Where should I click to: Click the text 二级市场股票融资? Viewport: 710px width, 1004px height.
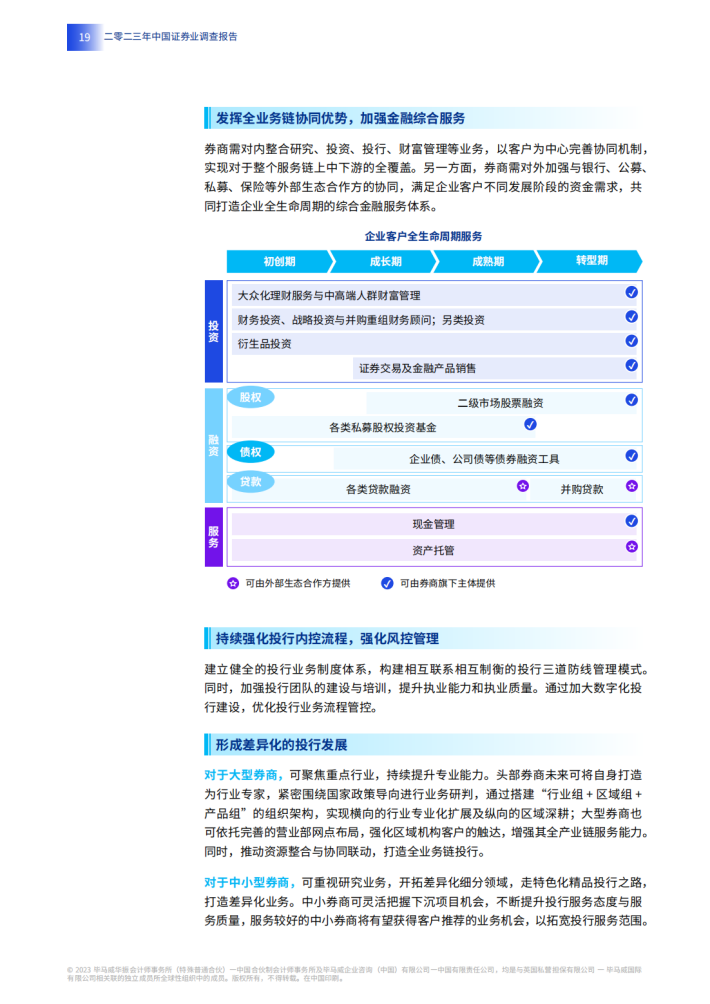[x=500, y=403]
